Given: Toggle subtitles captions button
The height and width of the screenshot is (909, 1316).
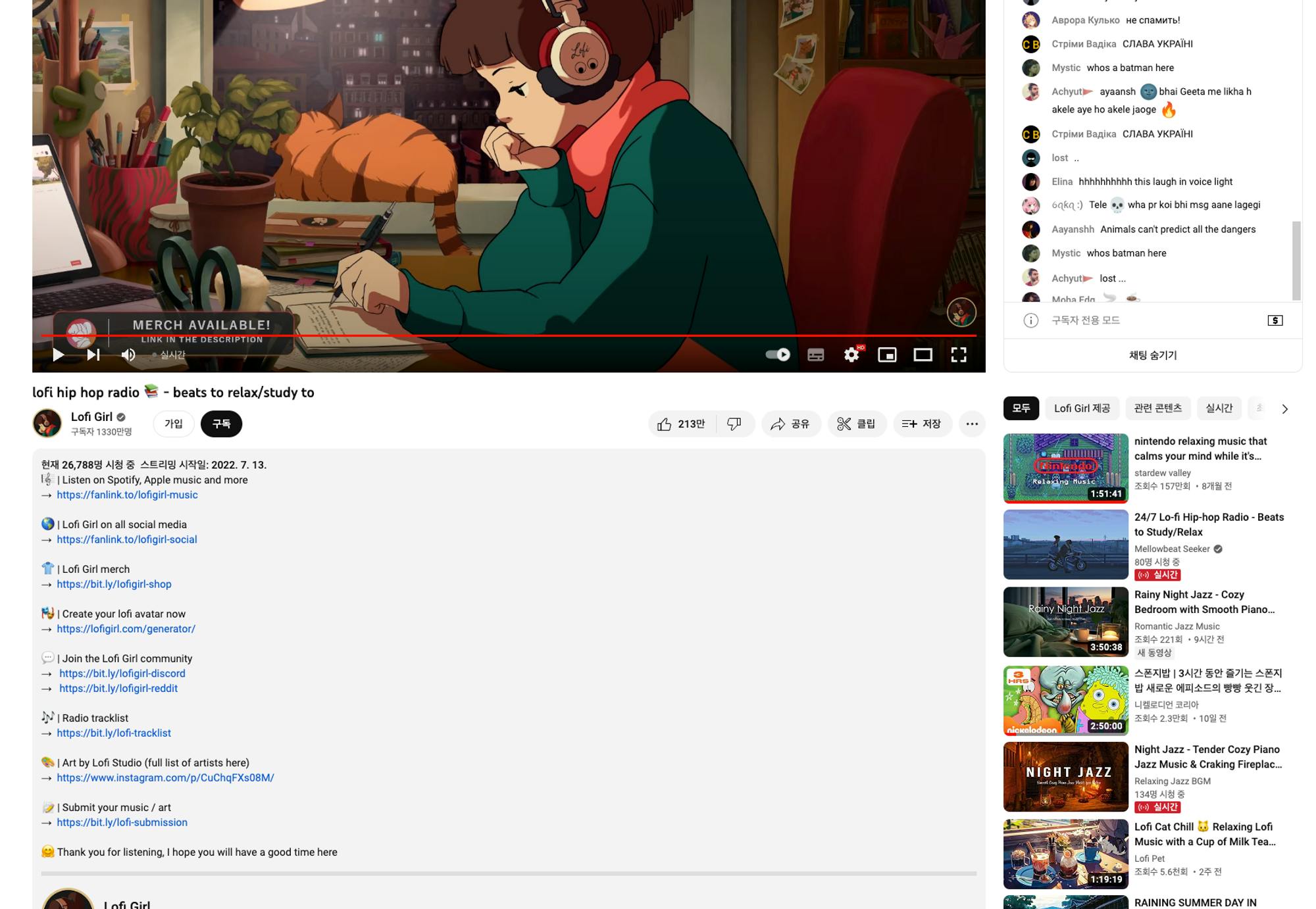Looking at the screenshot, I should tap(815, 355).
